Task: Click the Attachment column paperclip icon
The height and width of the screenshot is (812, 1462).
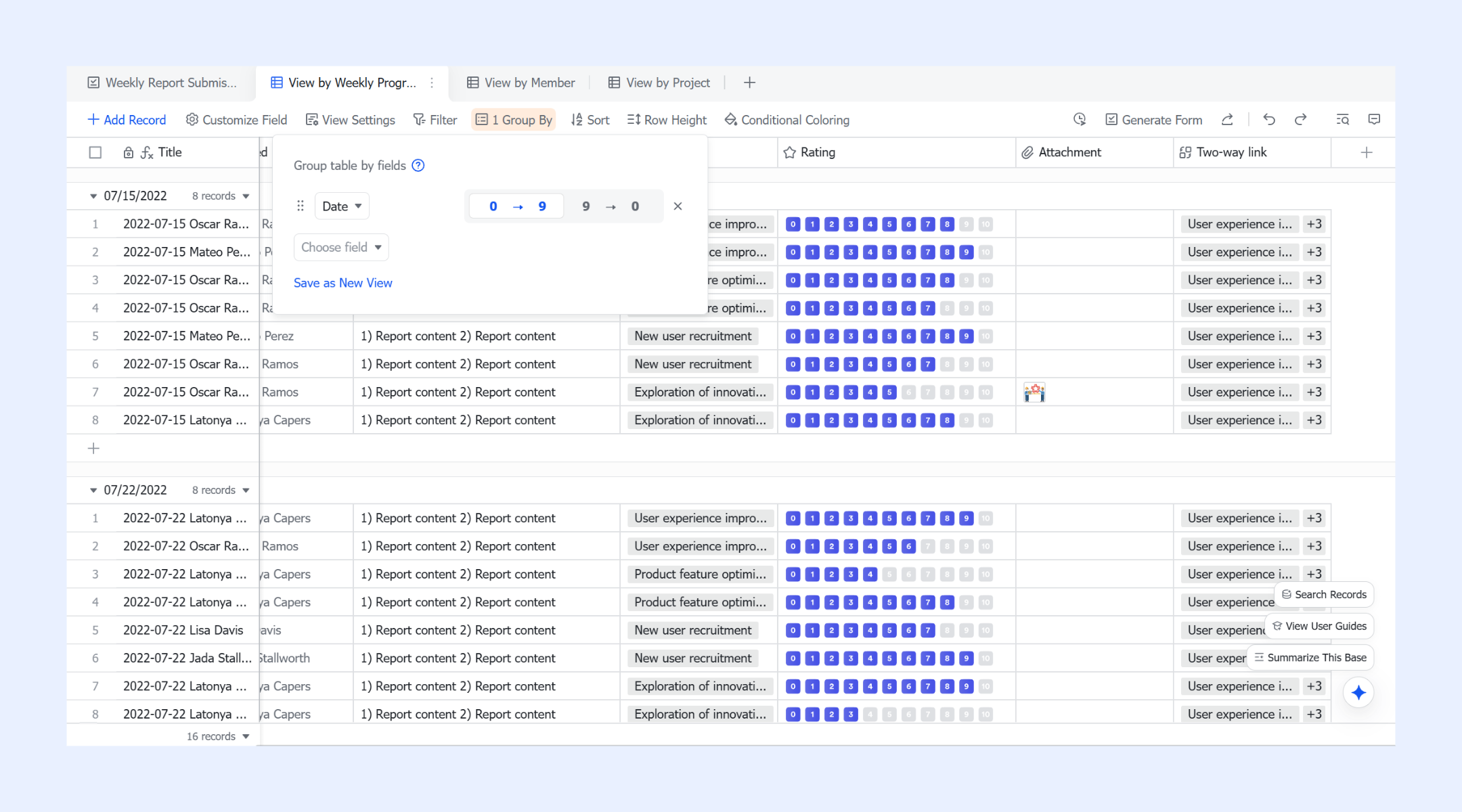Action: point(1027,152)
